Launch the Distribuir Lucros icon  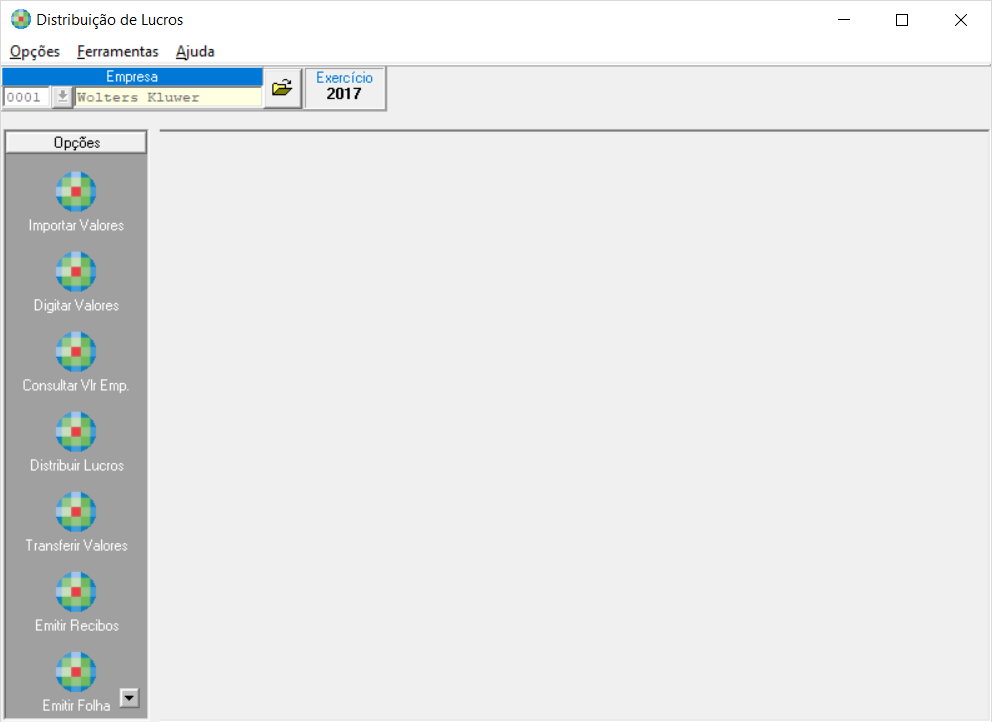click(76, 432)
